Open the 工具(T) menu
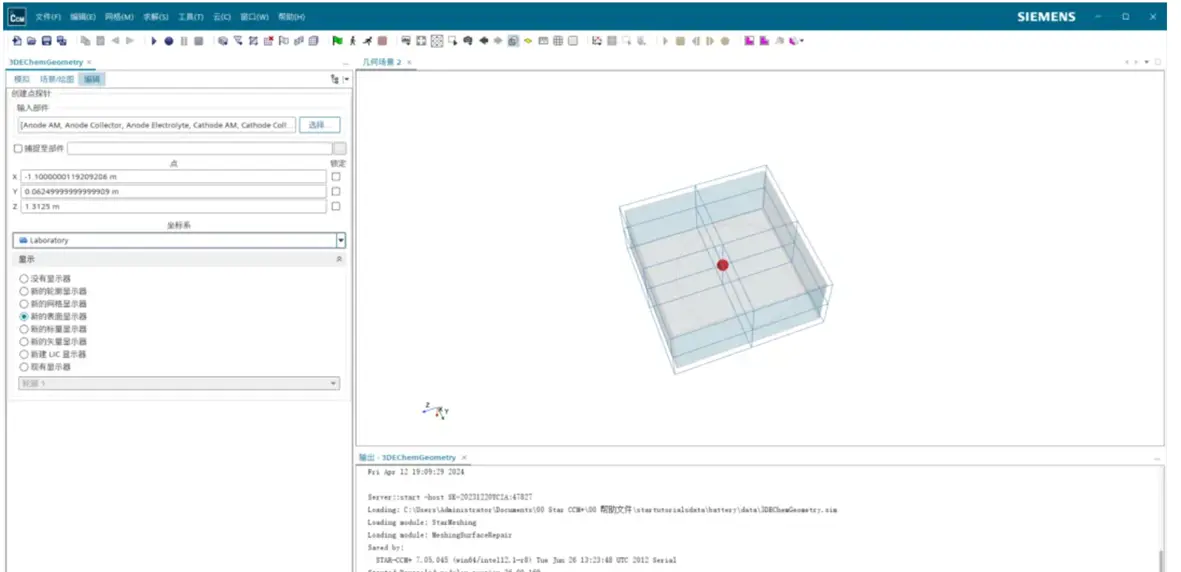 tap(191, 17)
